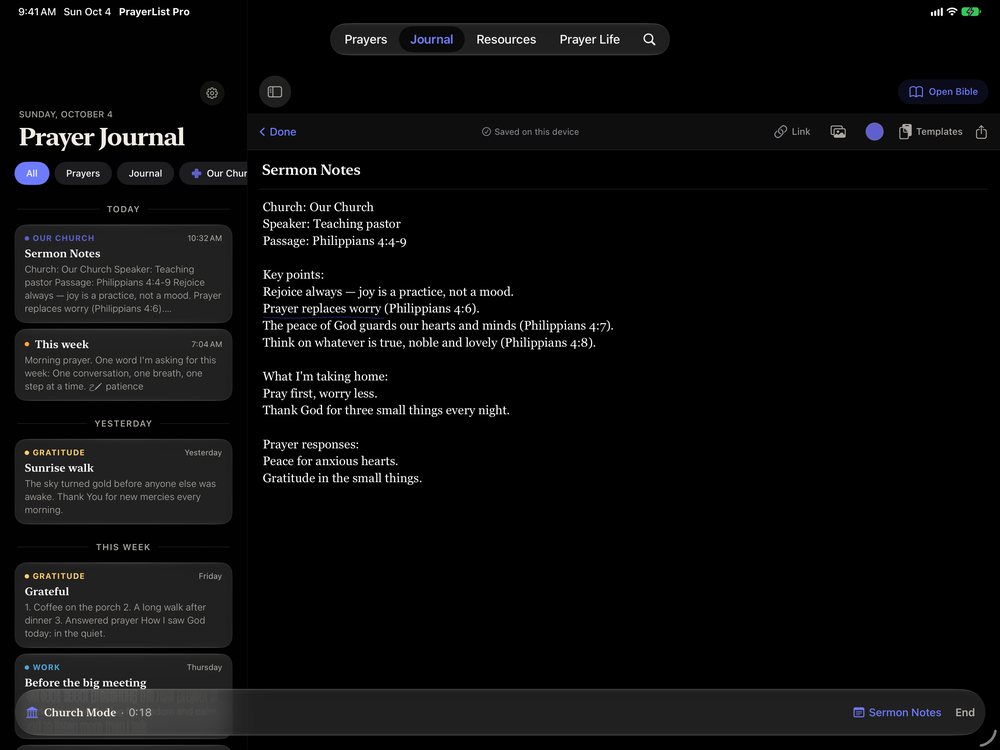Tap the Church Mode building icon
Image resolution: width=1000 pixels, height=750 pixels.
pos(33,712)
